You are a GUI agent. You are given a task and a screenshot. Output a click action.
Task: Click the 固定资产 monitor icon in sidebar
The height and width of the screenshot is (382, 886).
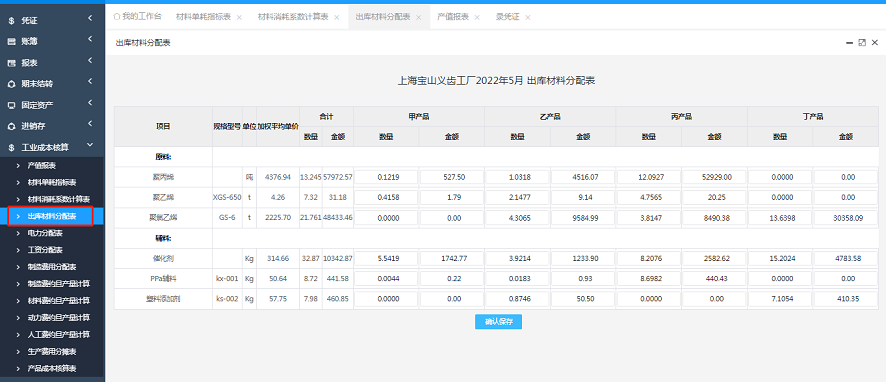(11, 105)
